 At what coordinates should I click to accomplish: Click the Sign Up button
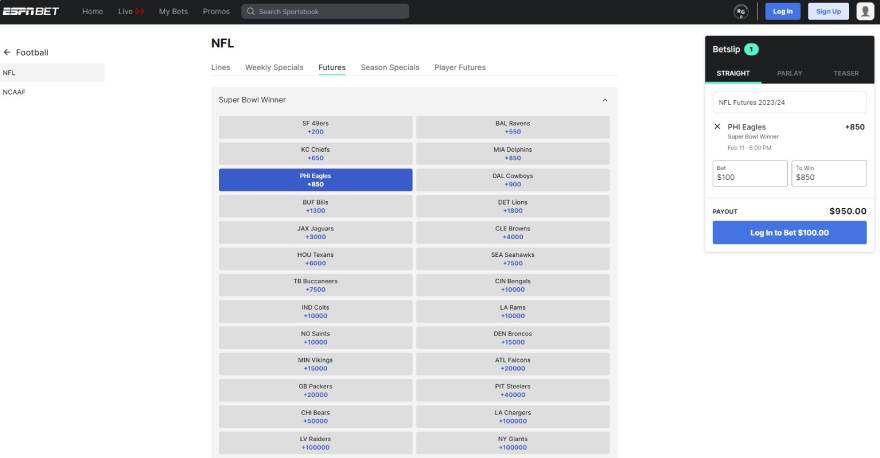[x=828, y=11]
